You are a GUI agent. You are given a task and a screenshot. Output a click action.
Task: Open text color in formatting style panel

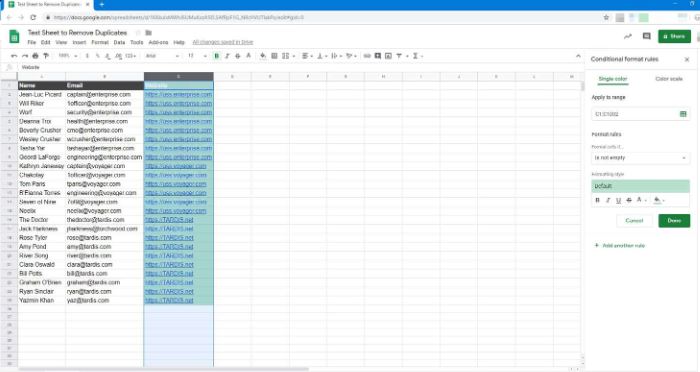(641, 200)
